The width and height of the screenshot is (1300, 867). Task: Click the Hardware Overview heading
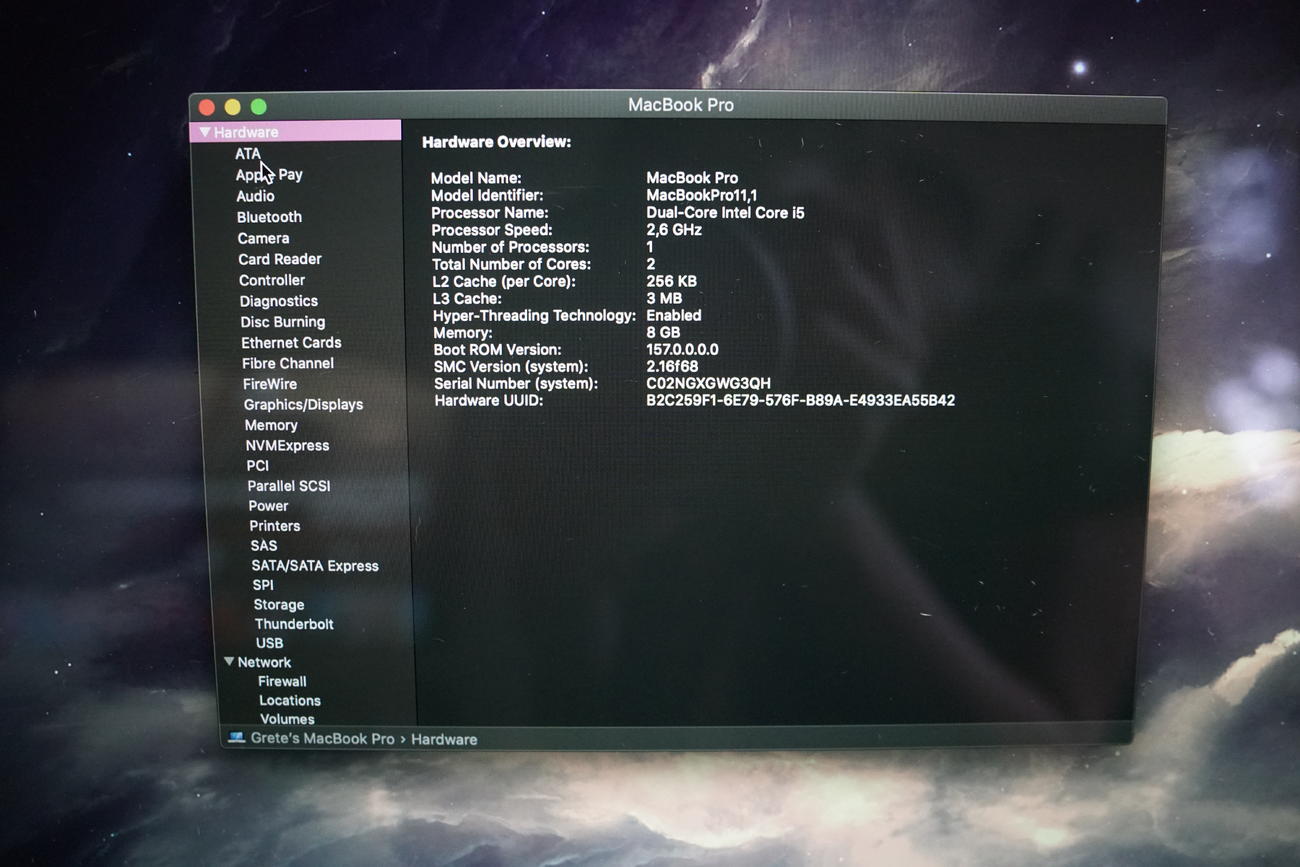(x=496, y=142)
